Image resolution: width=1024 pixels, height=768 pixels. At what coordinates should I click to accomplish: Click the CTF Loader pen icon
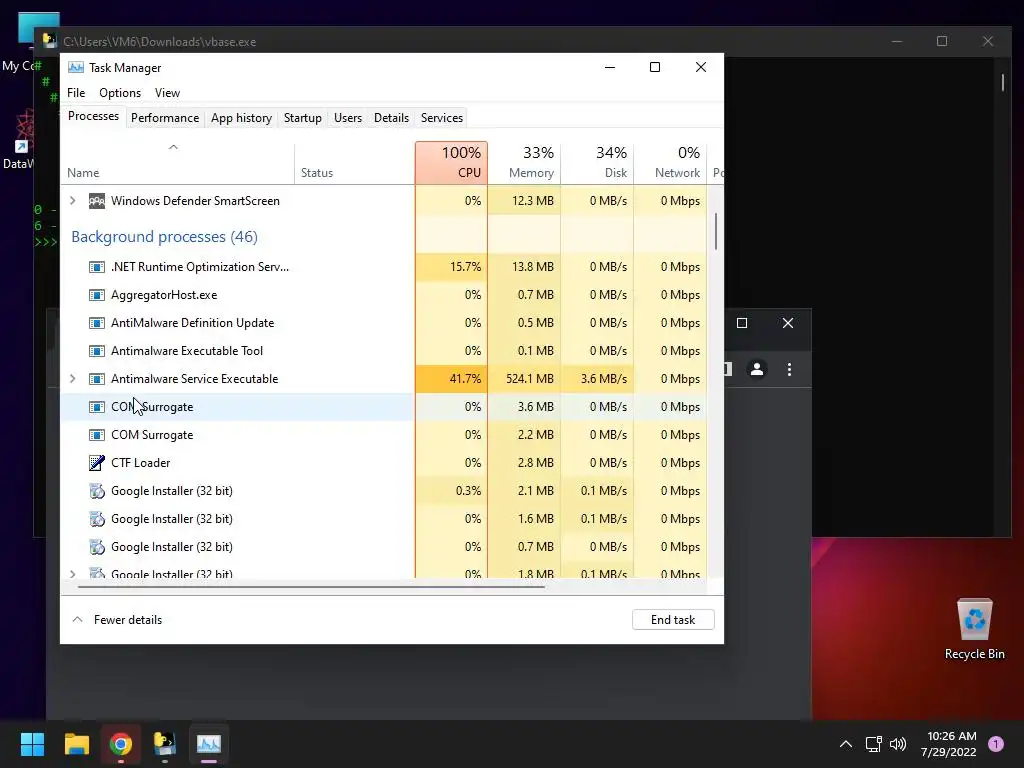(x=97, y=463)
